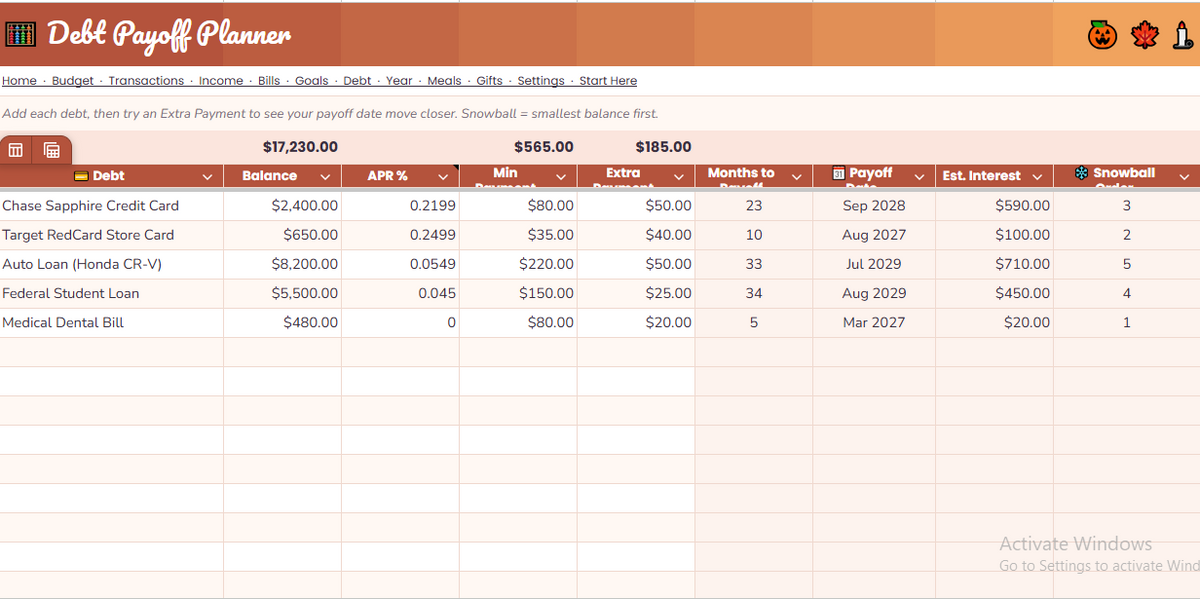
Task: Select the $590.00 estimated interest cell
Action: coord(994,205)
